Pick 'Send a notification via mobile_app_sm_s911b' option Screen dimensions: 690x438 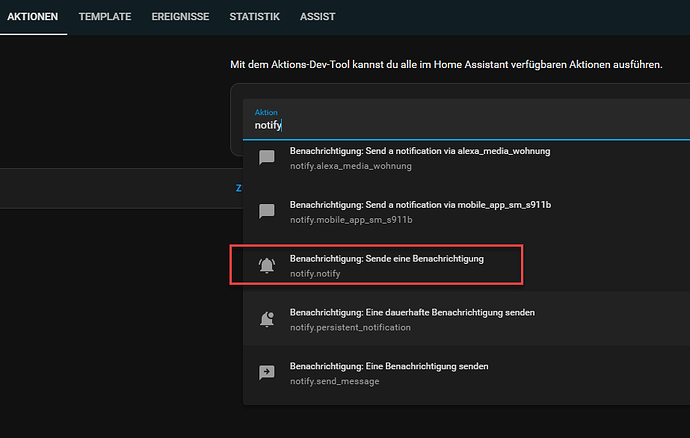pyautogui.click(x=420, y=204)
